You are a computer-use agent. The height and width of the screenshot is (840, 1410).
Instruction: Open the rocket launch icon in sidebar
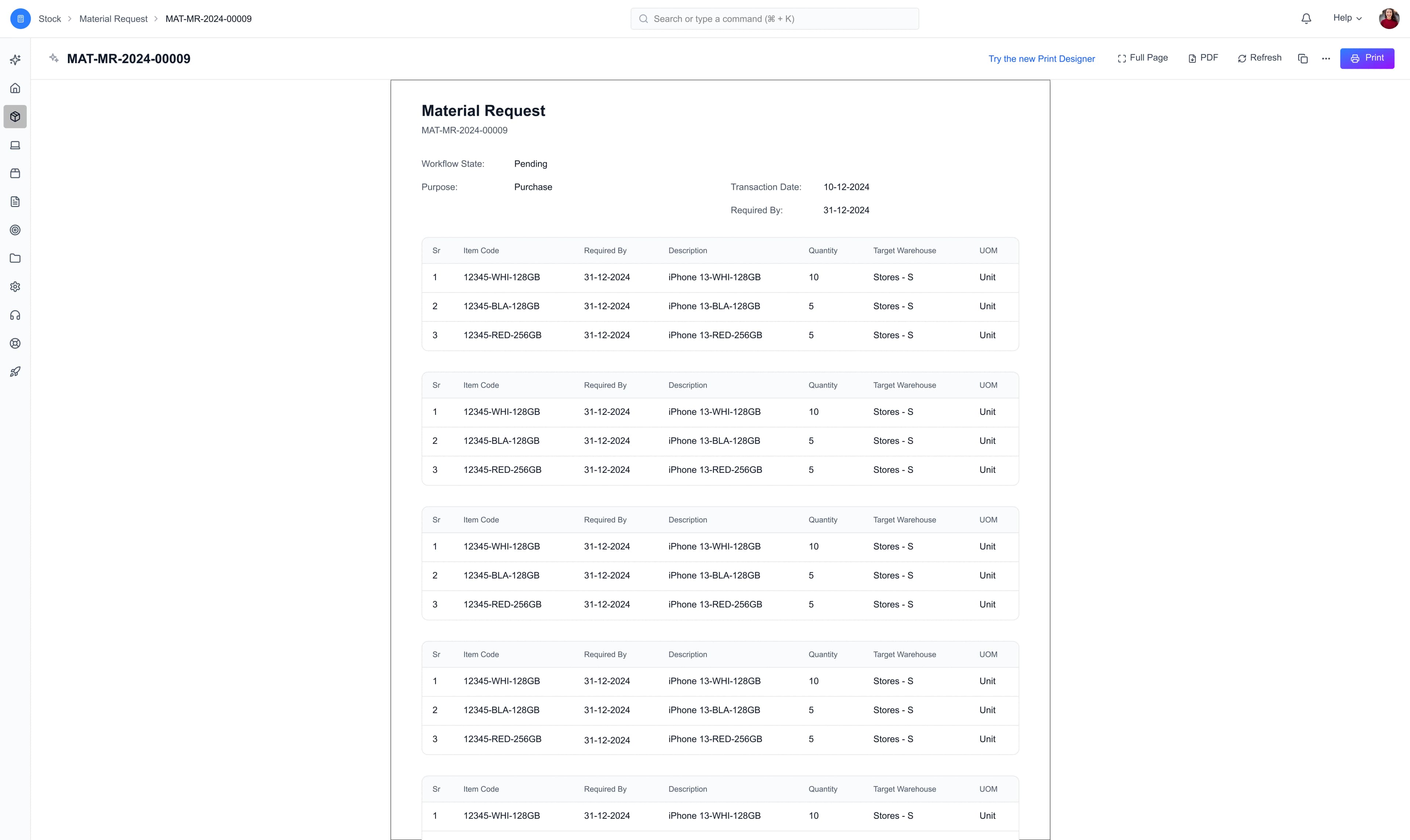[15, 371]
